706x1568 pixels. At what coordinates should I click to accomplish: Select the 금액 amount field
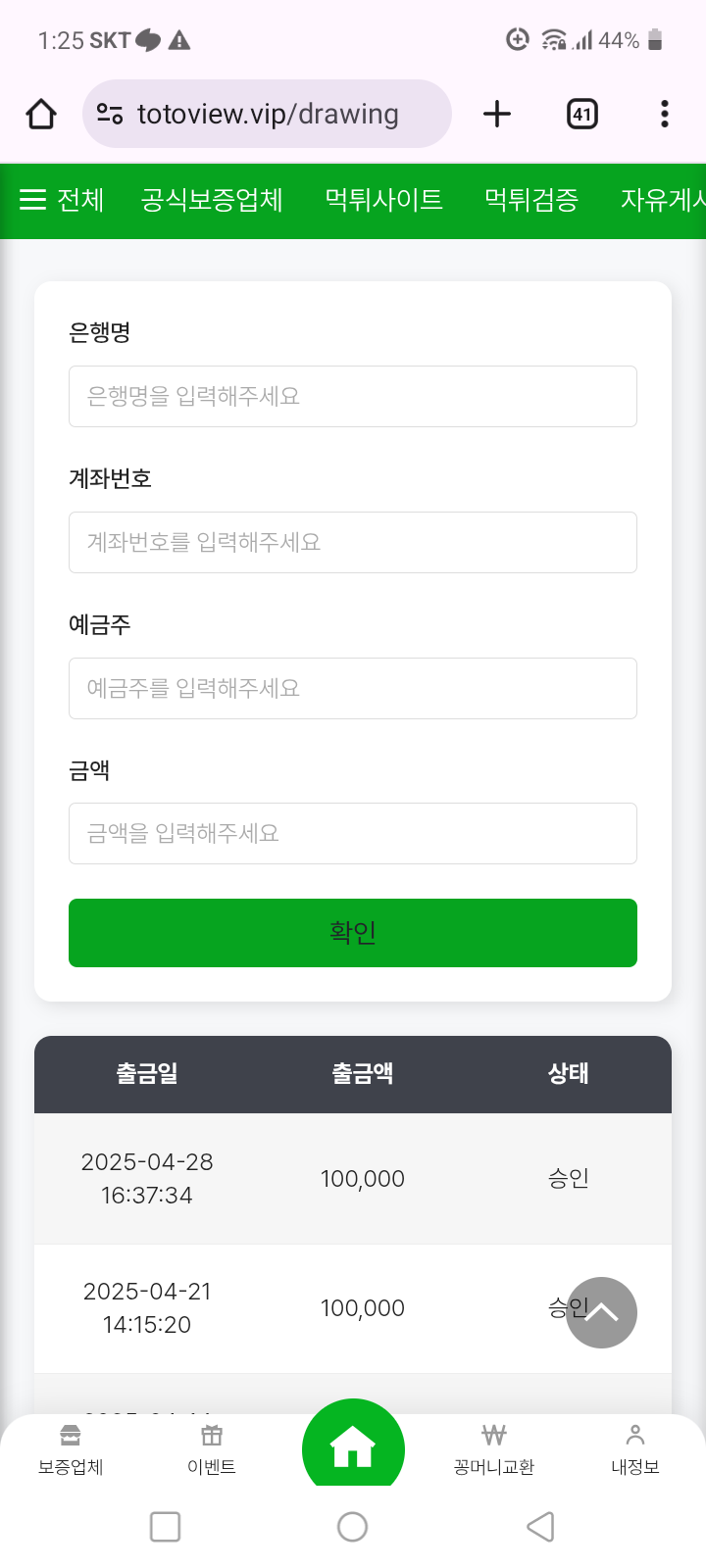pyautogui.click(x=353, y=834)
